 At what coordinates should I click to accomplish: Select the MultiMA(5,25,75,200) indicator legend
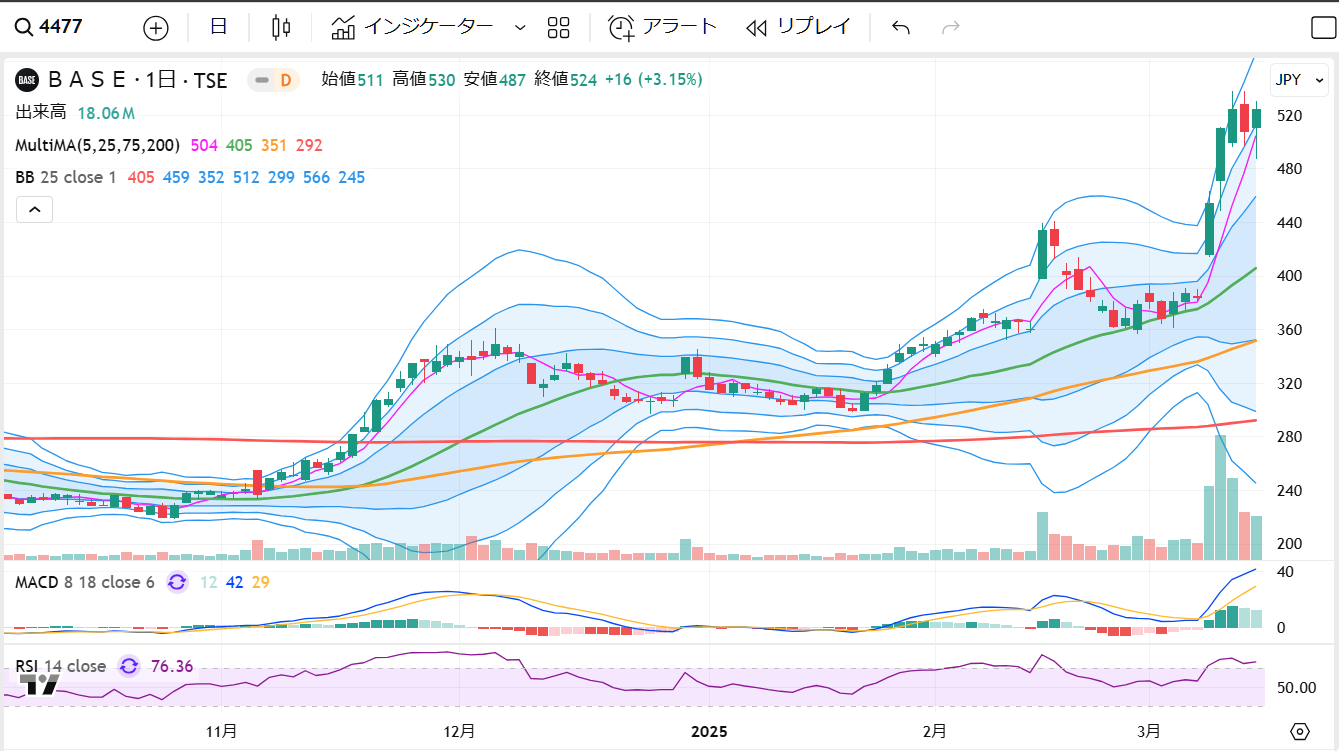[97, 145]
